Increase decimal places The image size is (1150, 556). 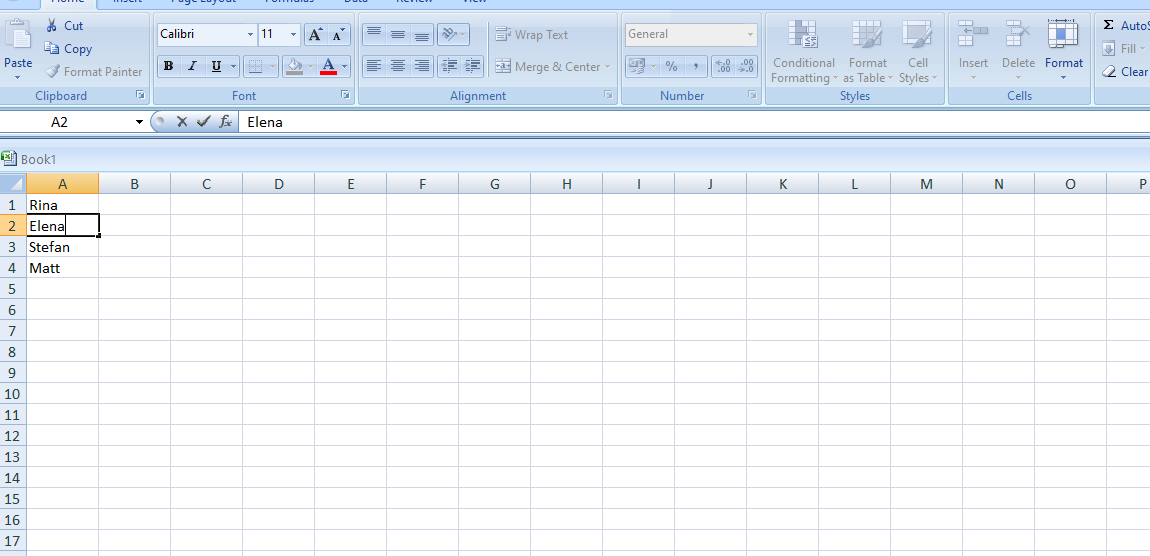click(x=722, y=67)
